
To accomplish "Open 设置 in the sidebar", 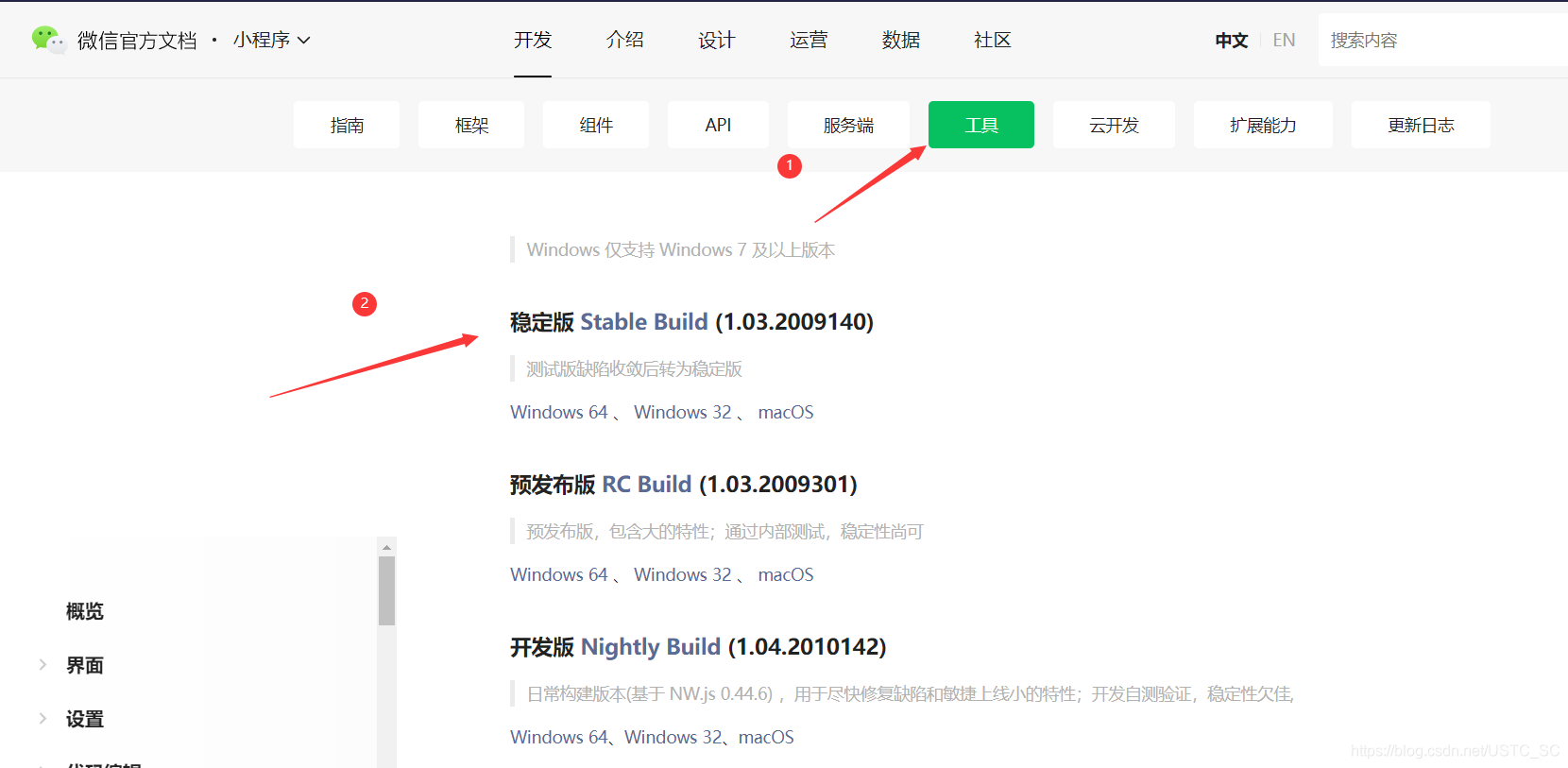I will pyautogui.click(x=85, y=719).
